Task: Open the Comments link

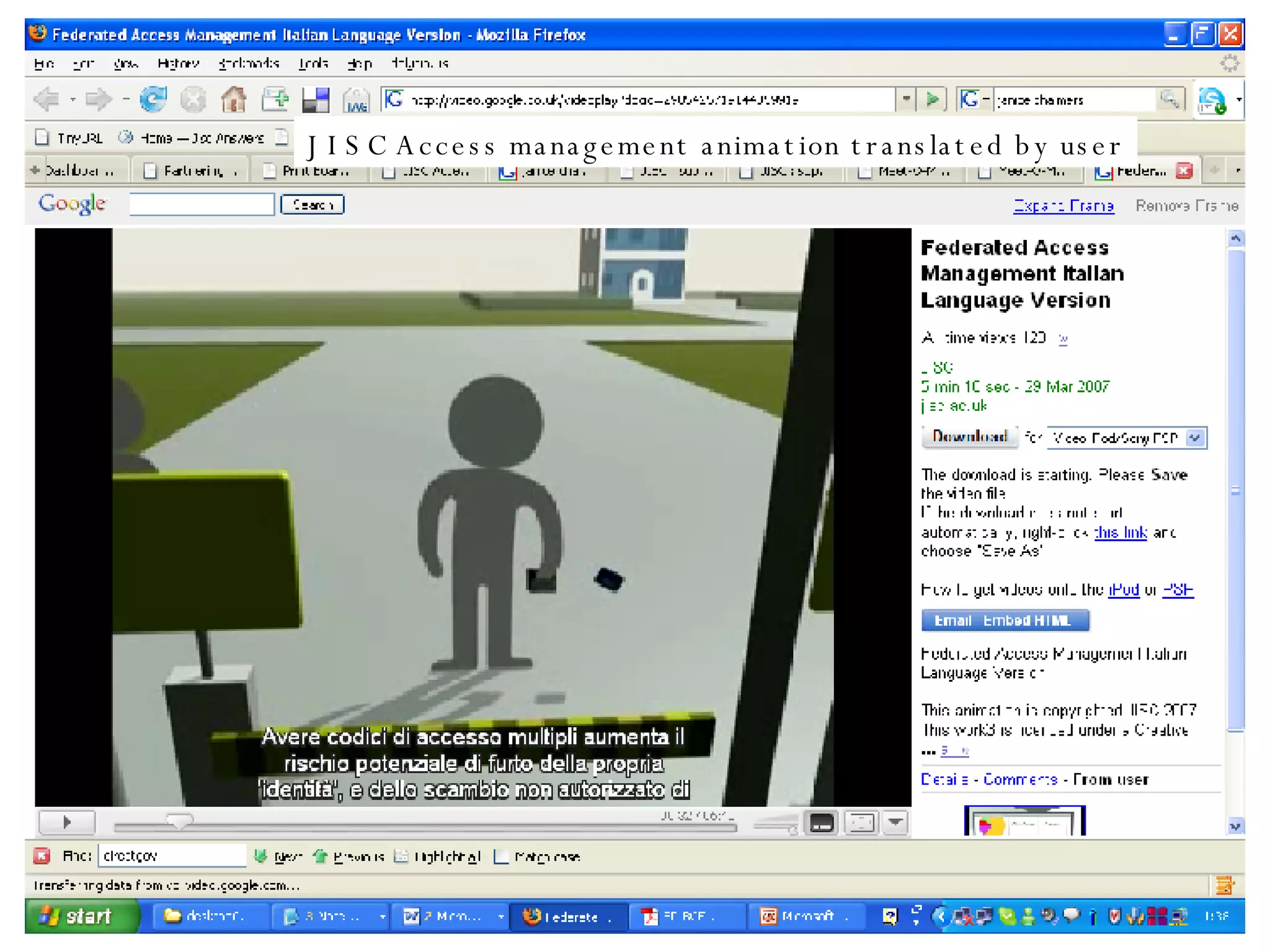Action: point(1020,779)
